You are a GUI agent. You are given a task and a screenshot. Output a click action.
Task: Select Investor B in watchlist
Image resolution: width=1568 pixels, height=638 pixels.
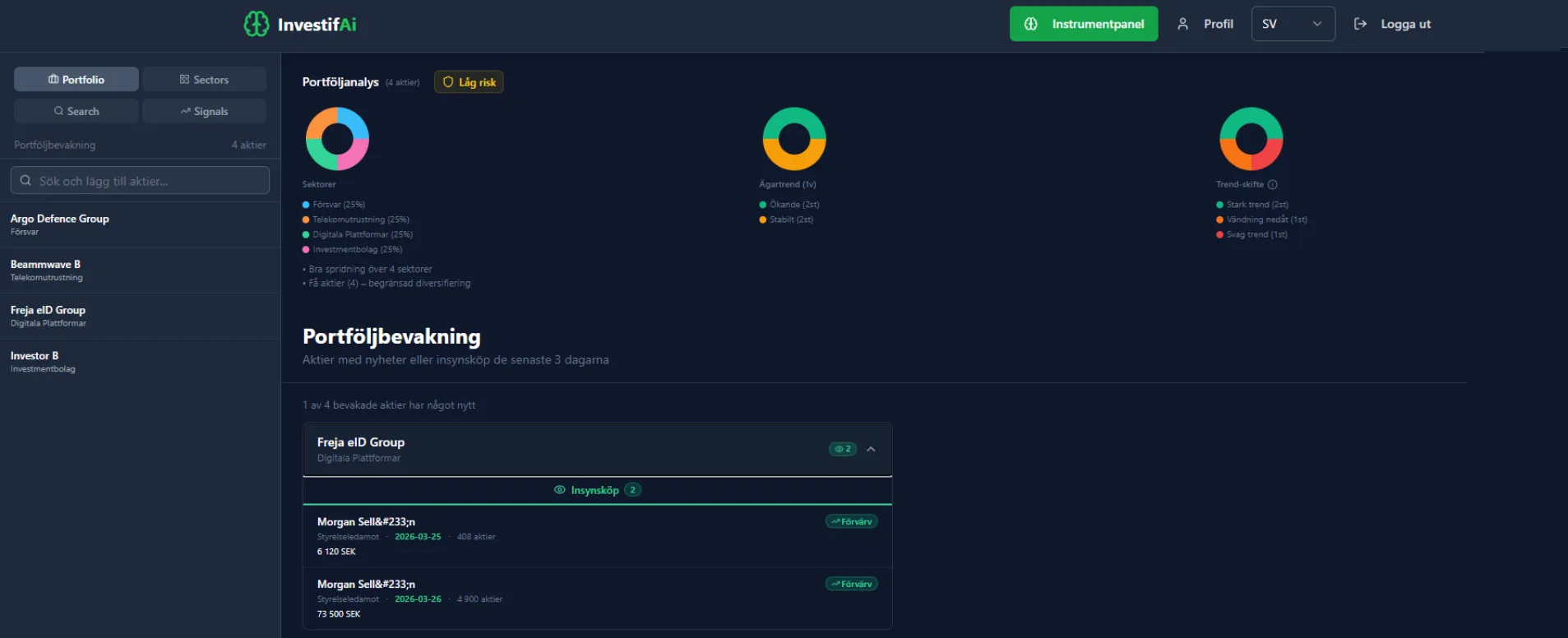click(140, 362)
